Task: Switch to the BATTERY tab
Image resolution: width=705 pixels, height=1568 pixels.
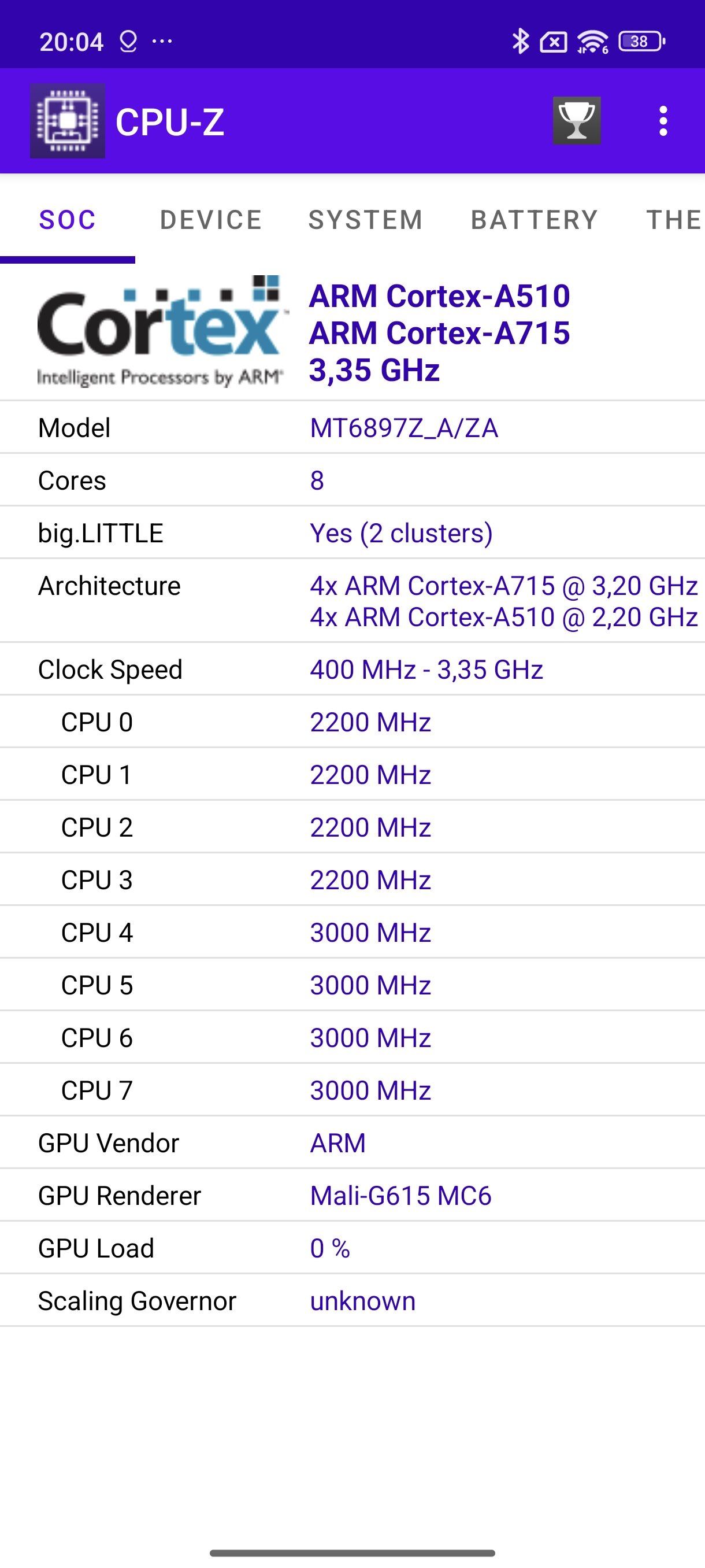Action: click(535, 220)
